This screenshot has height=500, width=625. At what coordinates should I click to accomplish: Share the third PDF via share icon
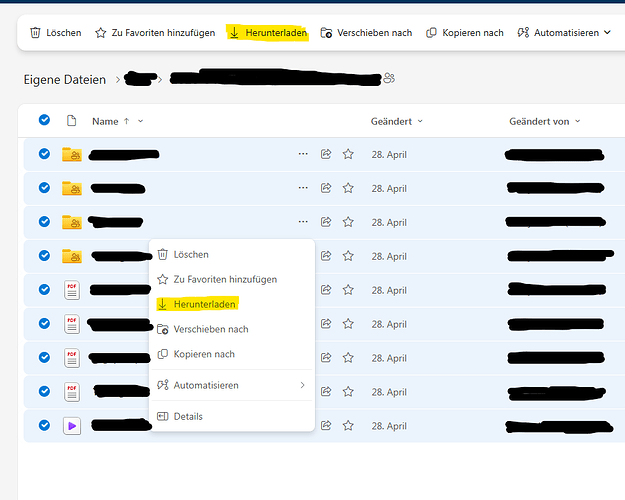coord(326,358)
